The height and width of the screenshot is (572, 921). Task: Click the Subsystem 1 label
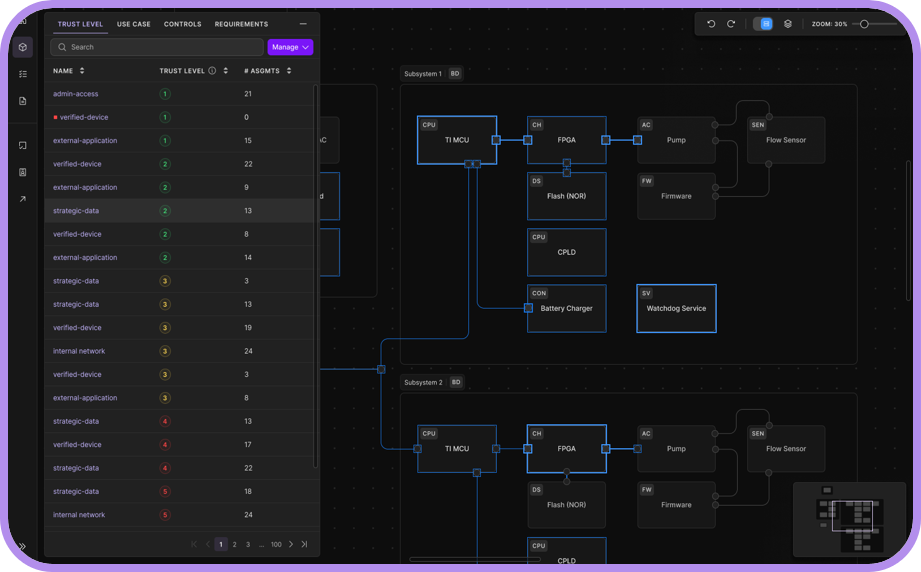[x=423, y=74]
